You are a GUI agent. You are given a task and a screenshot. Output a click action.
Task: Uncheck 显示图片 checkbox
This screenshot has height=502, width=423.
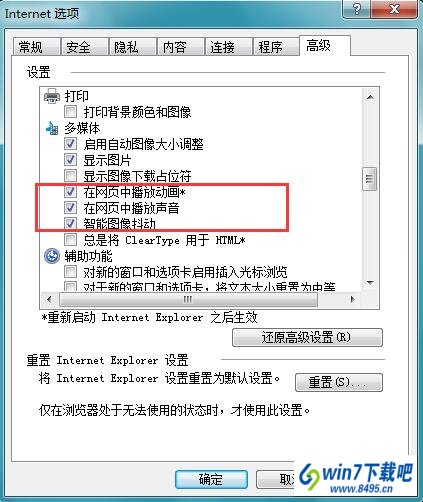pyautogui.click(x=70, y=160)
